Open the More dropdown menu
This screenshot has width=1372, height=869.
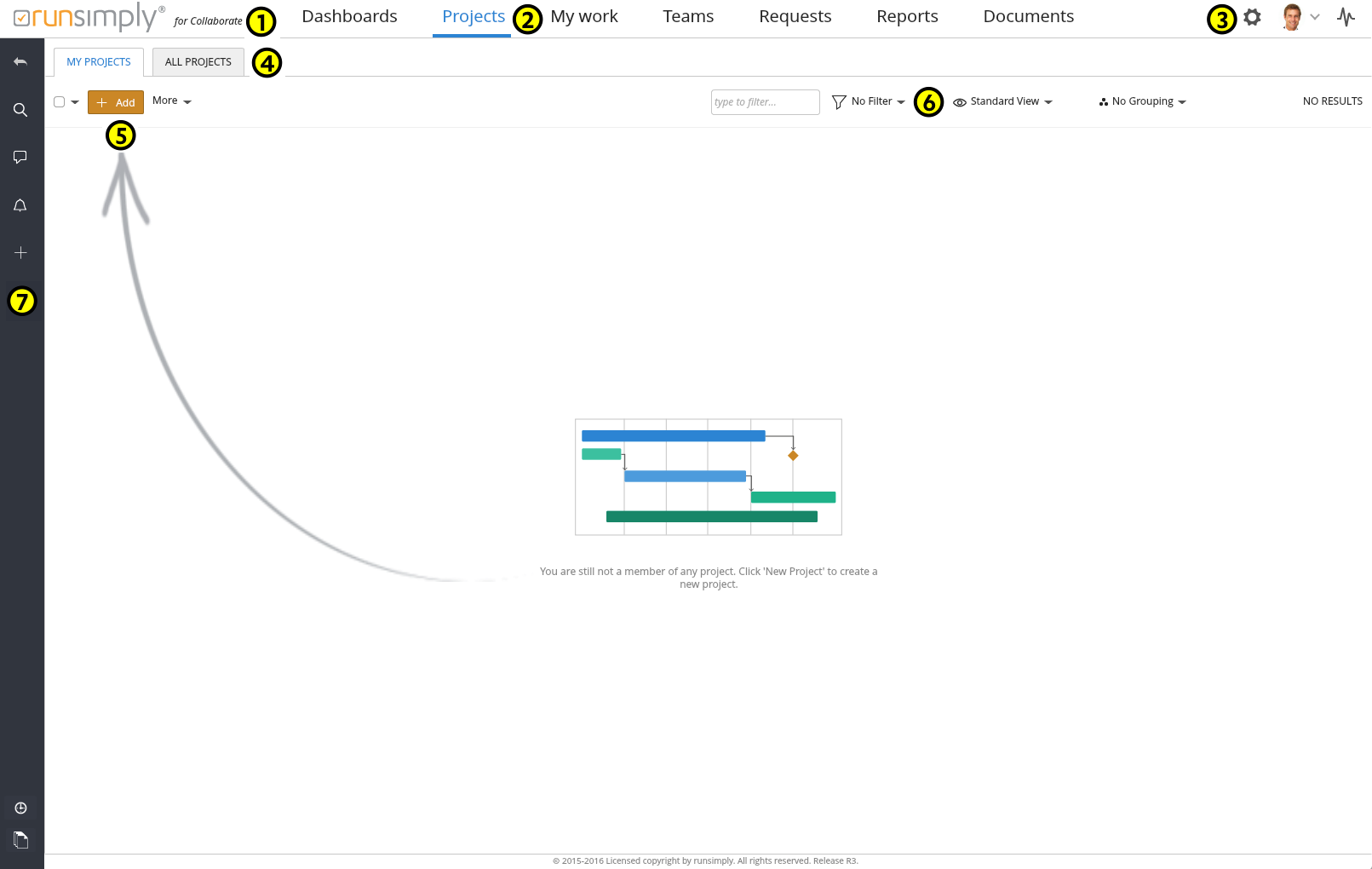[171, 101]
